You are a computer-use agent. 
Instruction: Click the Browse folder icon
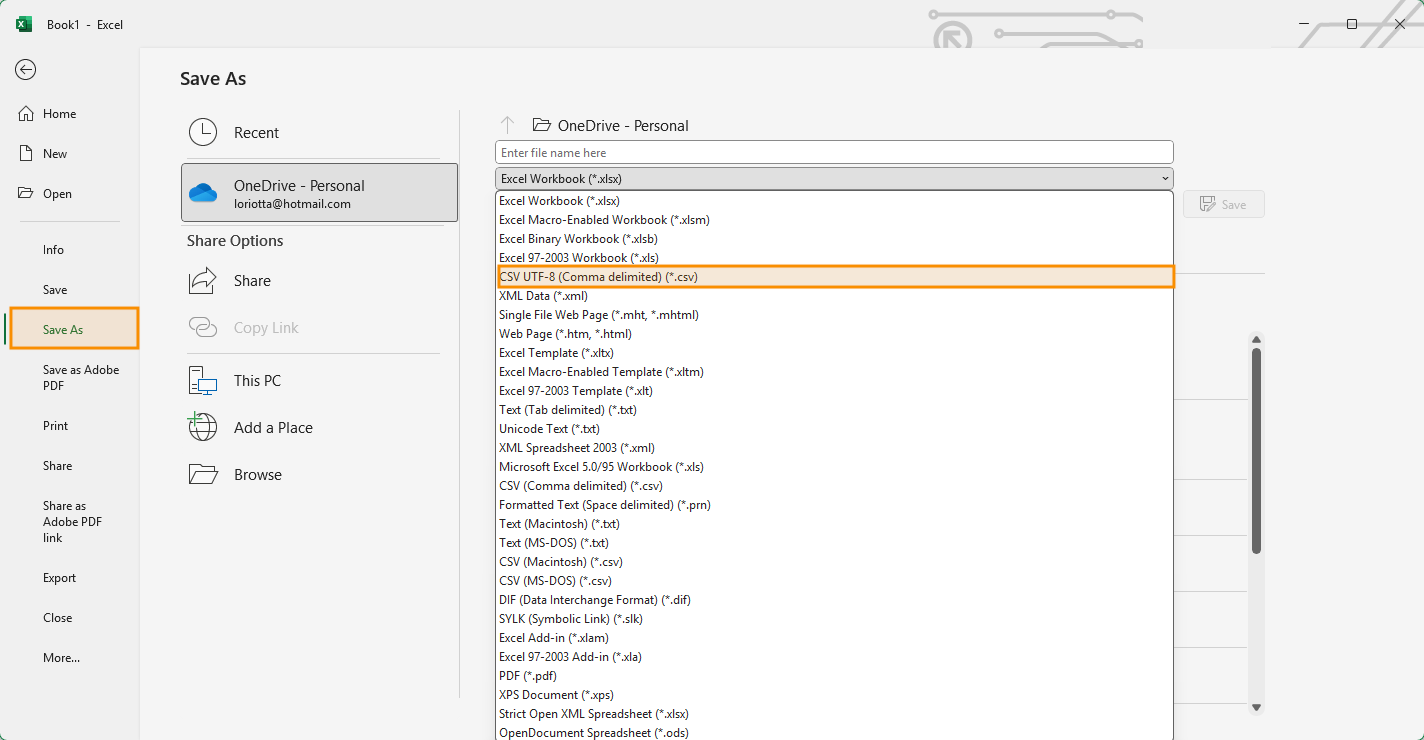[203, 474]
